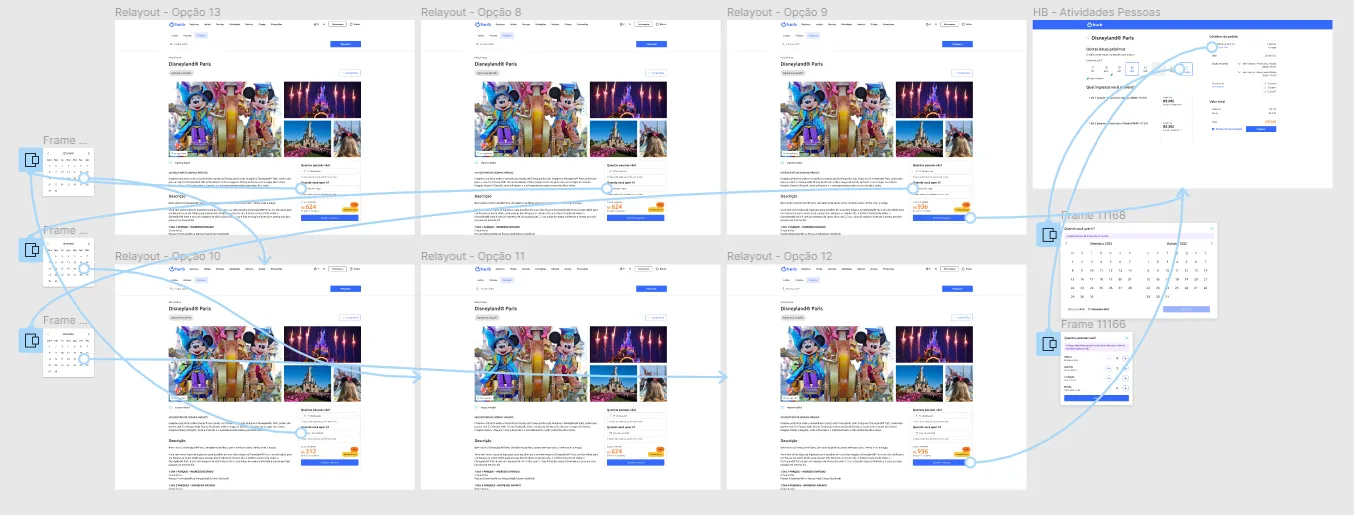Image resolution: width=1354 pixels, height=515 pixels.
Task: Click the 312 price in Opção 10
Action: coord(310,452)
